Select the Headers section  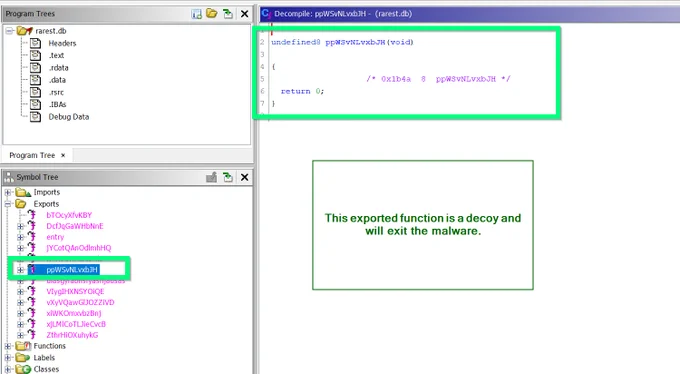point(62,43)
